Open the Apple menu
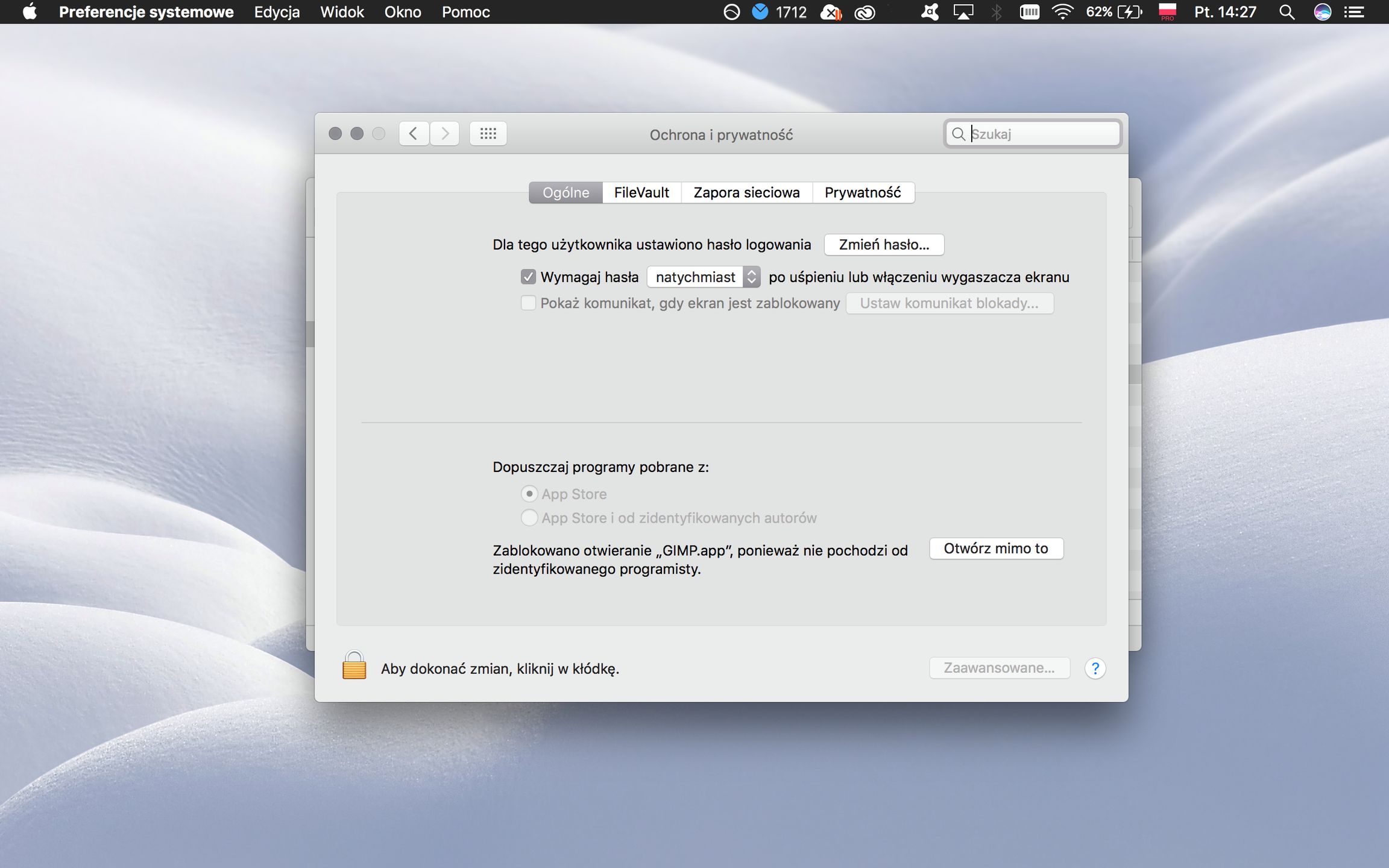Viewport: 1389px width, 868px height. point(29,12)
